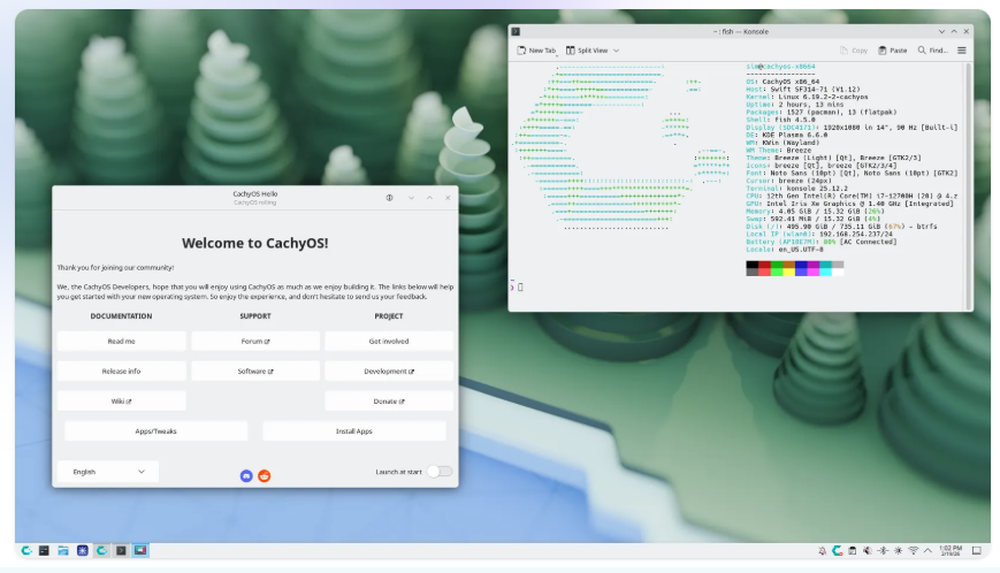The width and height of the screenshot is (1000, 573).
Task: Open the Forum support link
Action: click(x=255, y=341)
